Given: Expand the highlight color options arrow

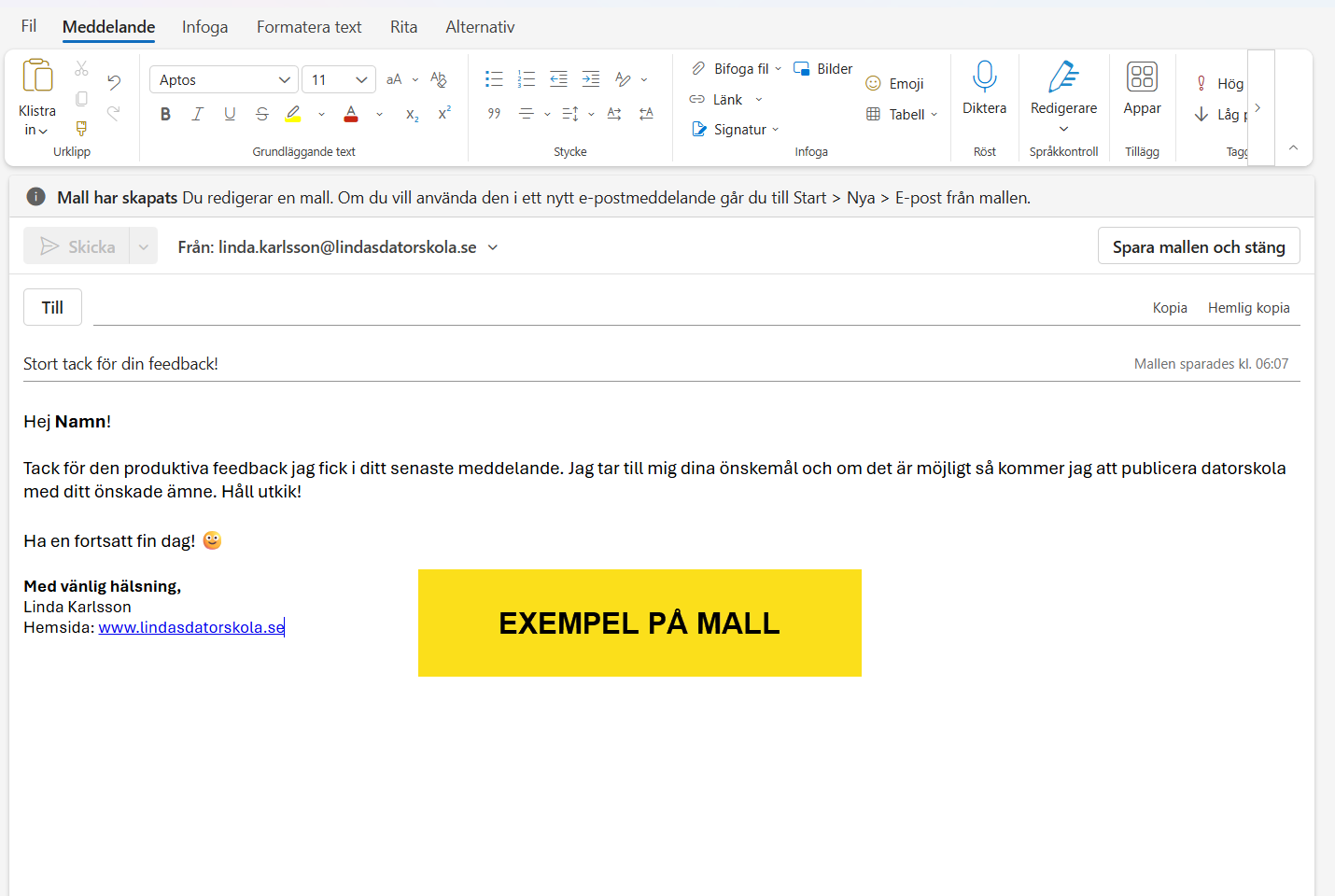Looking at the screenshot, I should coord(321,114).
